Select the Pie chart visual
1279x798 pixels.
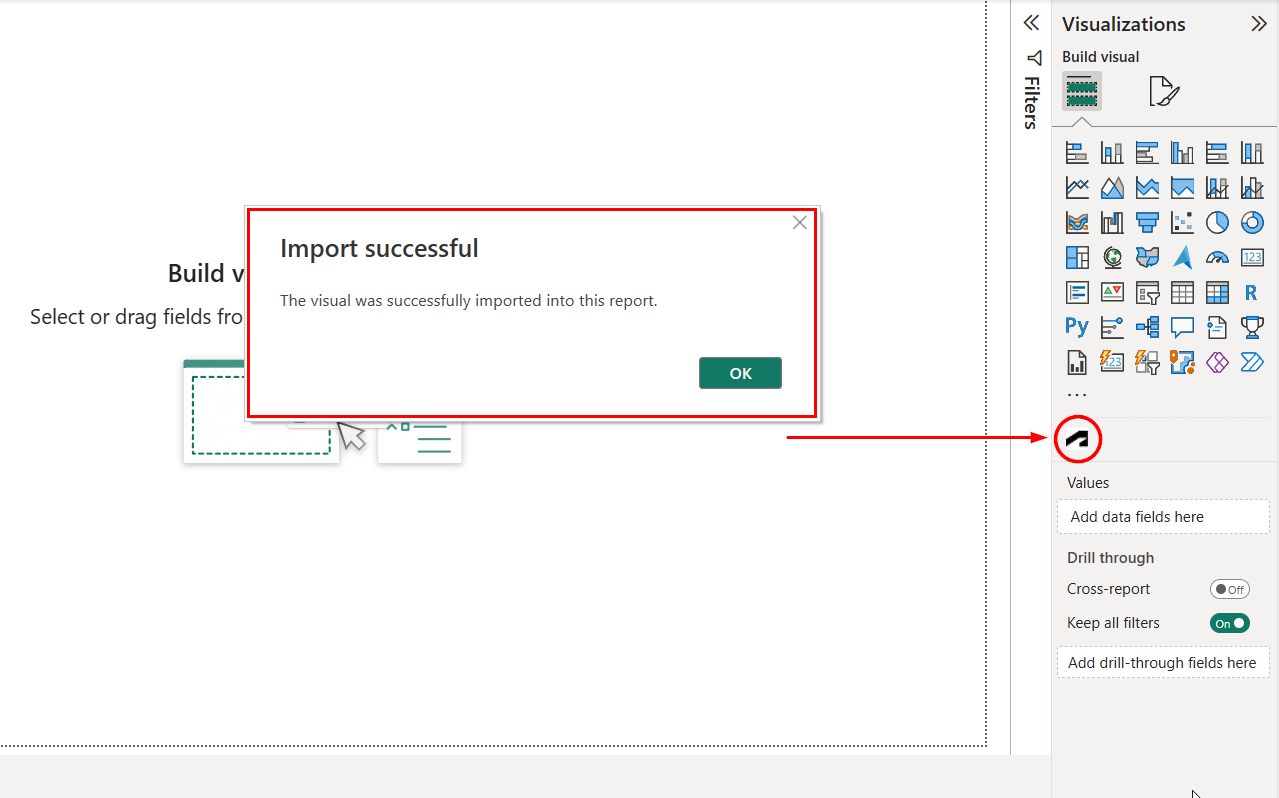[x=1217, y=222]
